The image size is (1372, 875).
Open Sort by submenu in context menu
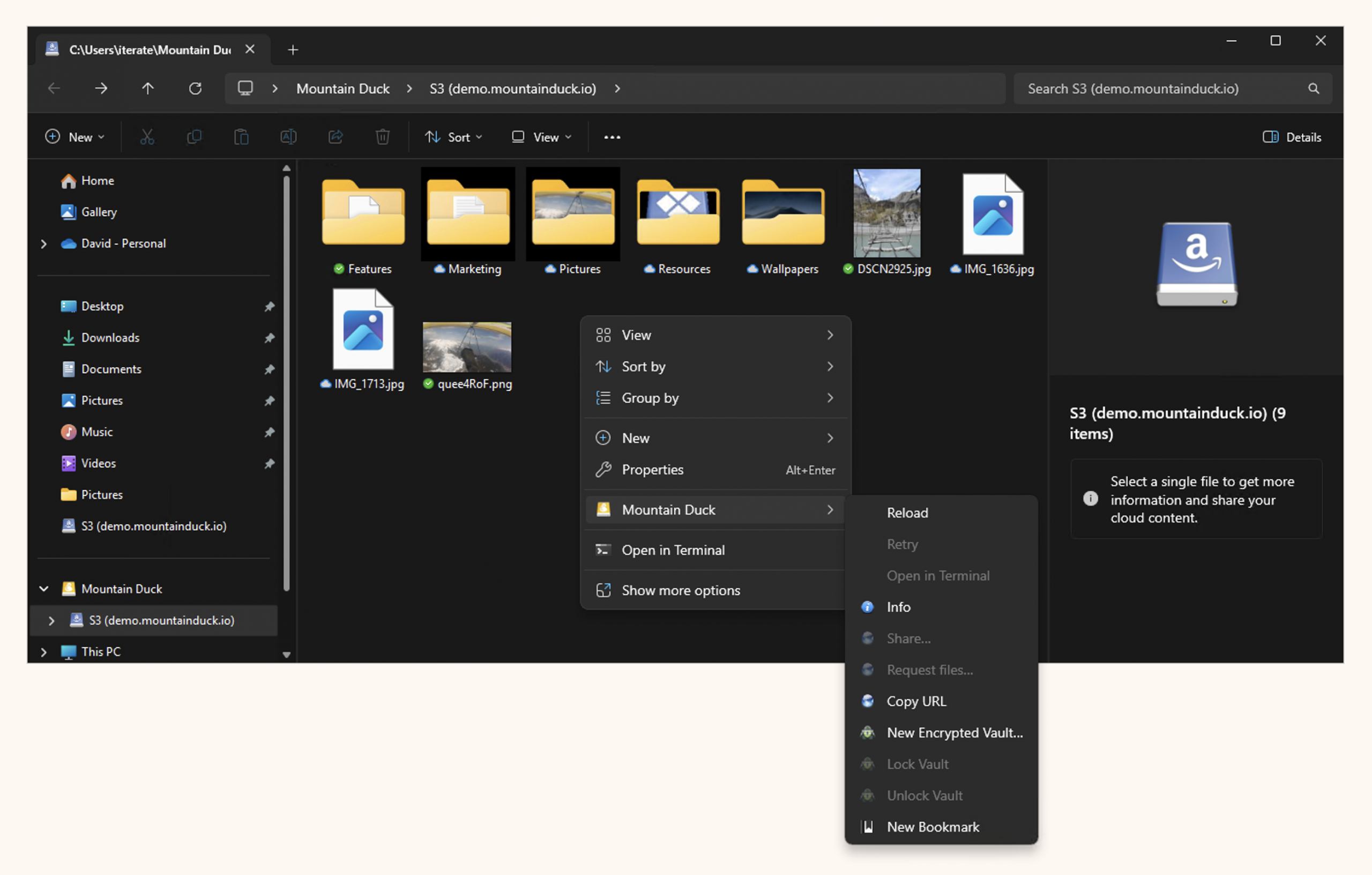coord(715,366)
